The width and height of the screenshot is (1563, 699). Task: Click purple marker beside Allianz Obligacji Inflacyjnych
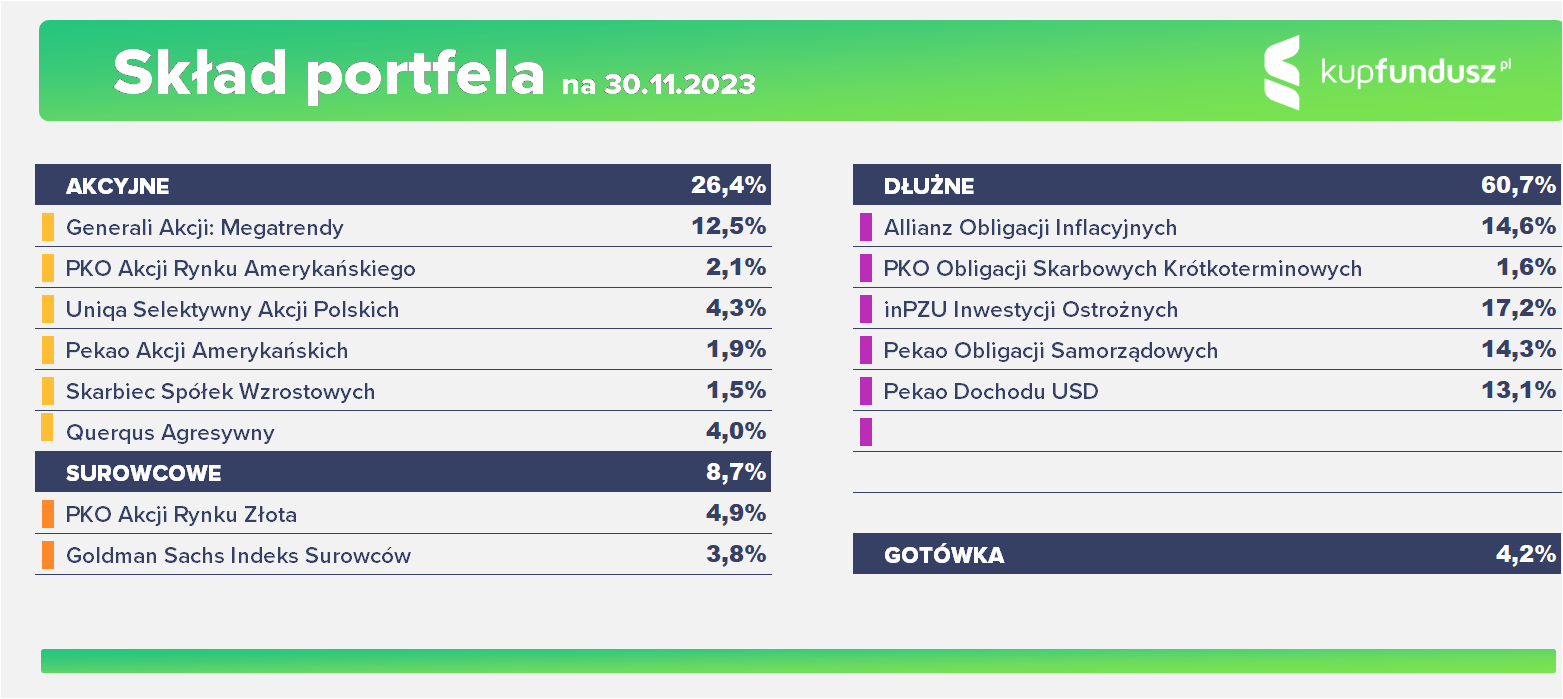coord(865,227)
